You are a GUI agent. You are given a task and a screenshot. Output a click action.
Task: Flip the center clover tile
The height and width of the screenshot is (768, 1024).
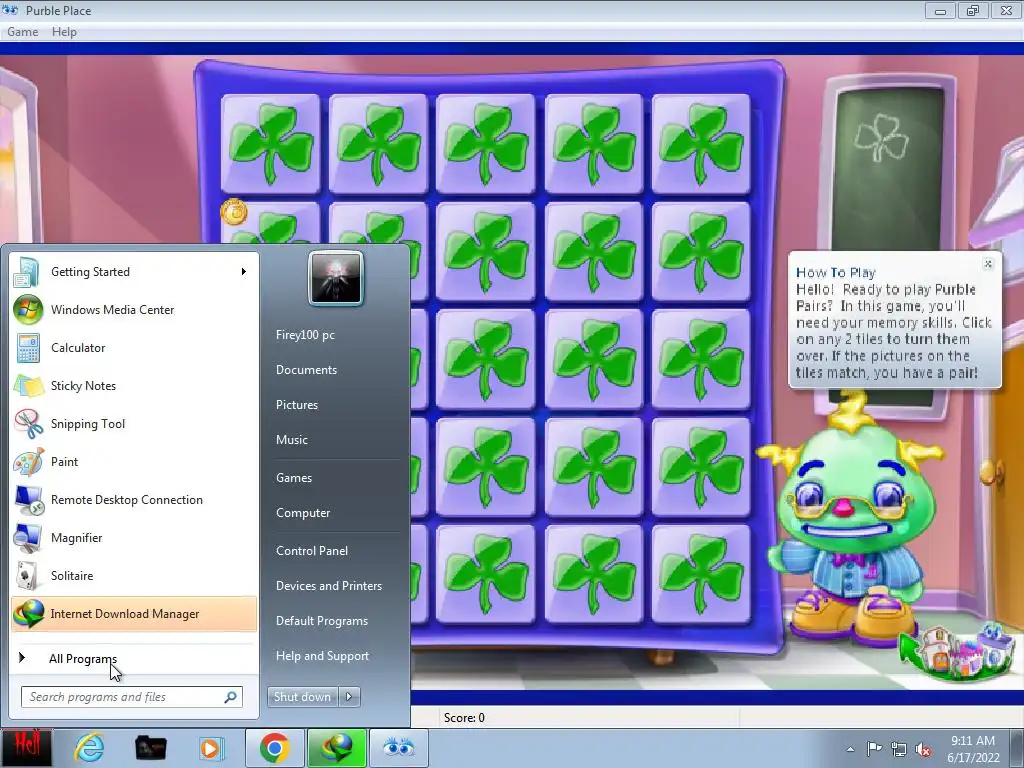click(x=486, y=359)
